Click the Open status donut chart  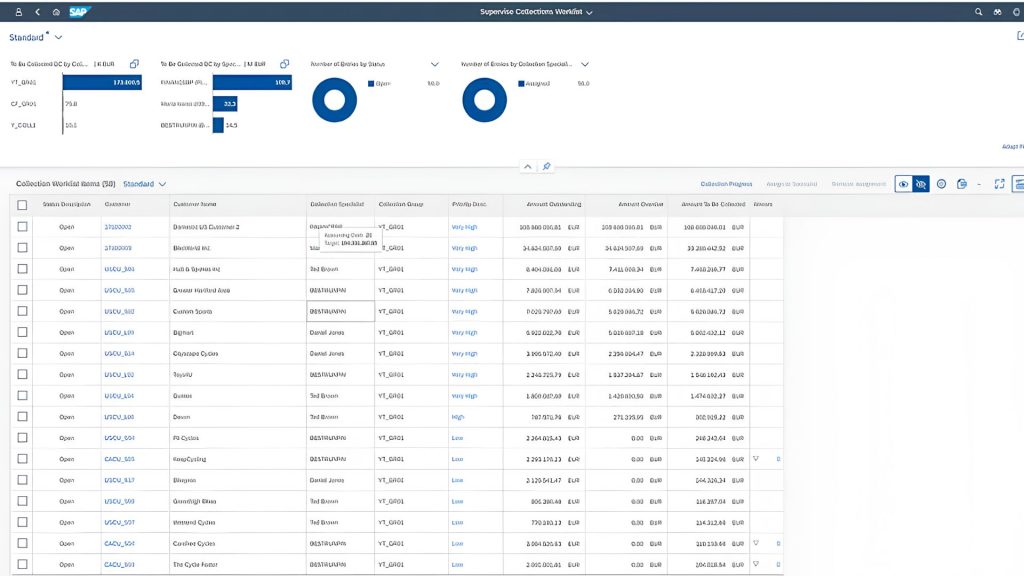coord(334,100)
